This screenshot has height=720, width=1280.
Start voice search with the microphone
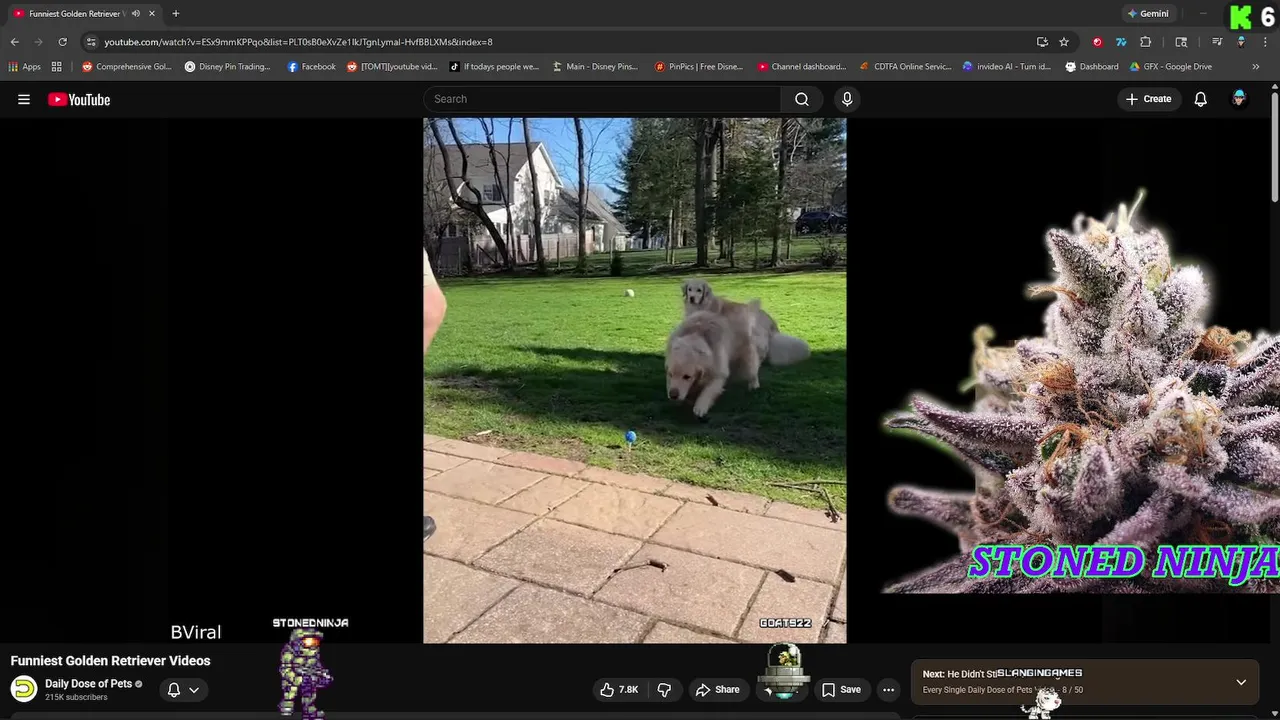pyautogui.click(x=847, y=99)
